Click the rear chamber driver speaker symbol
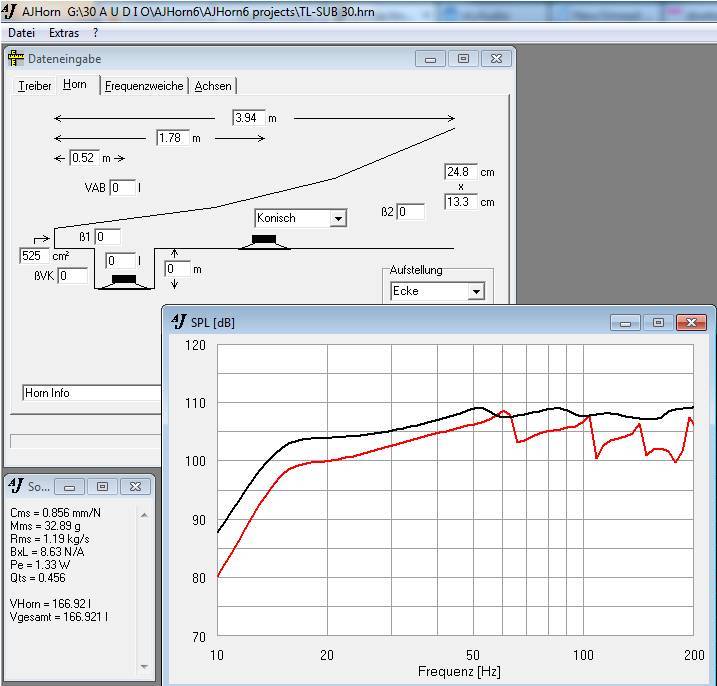 tap(123, 279)
